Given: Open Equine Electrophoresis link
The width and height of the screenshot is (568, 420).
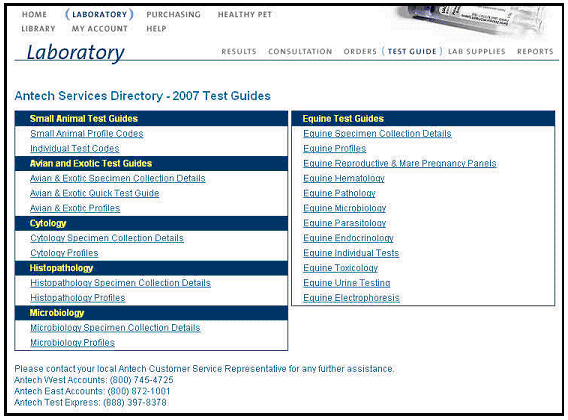Looking at the screenshot, I should 351,298.
